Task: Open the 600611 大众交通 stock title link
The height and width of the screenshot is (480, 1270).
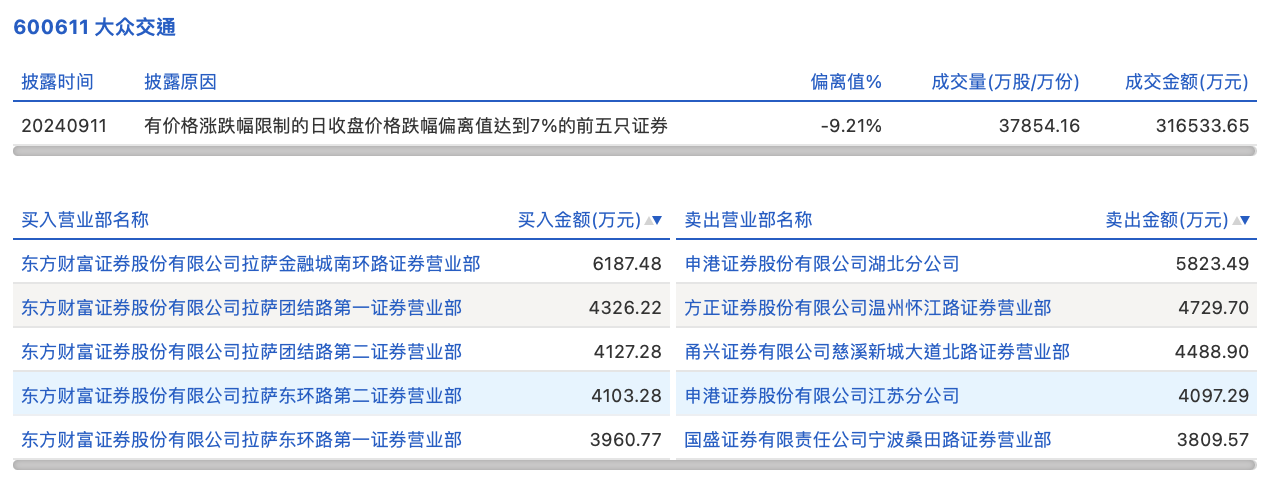Action: [94, 27]
